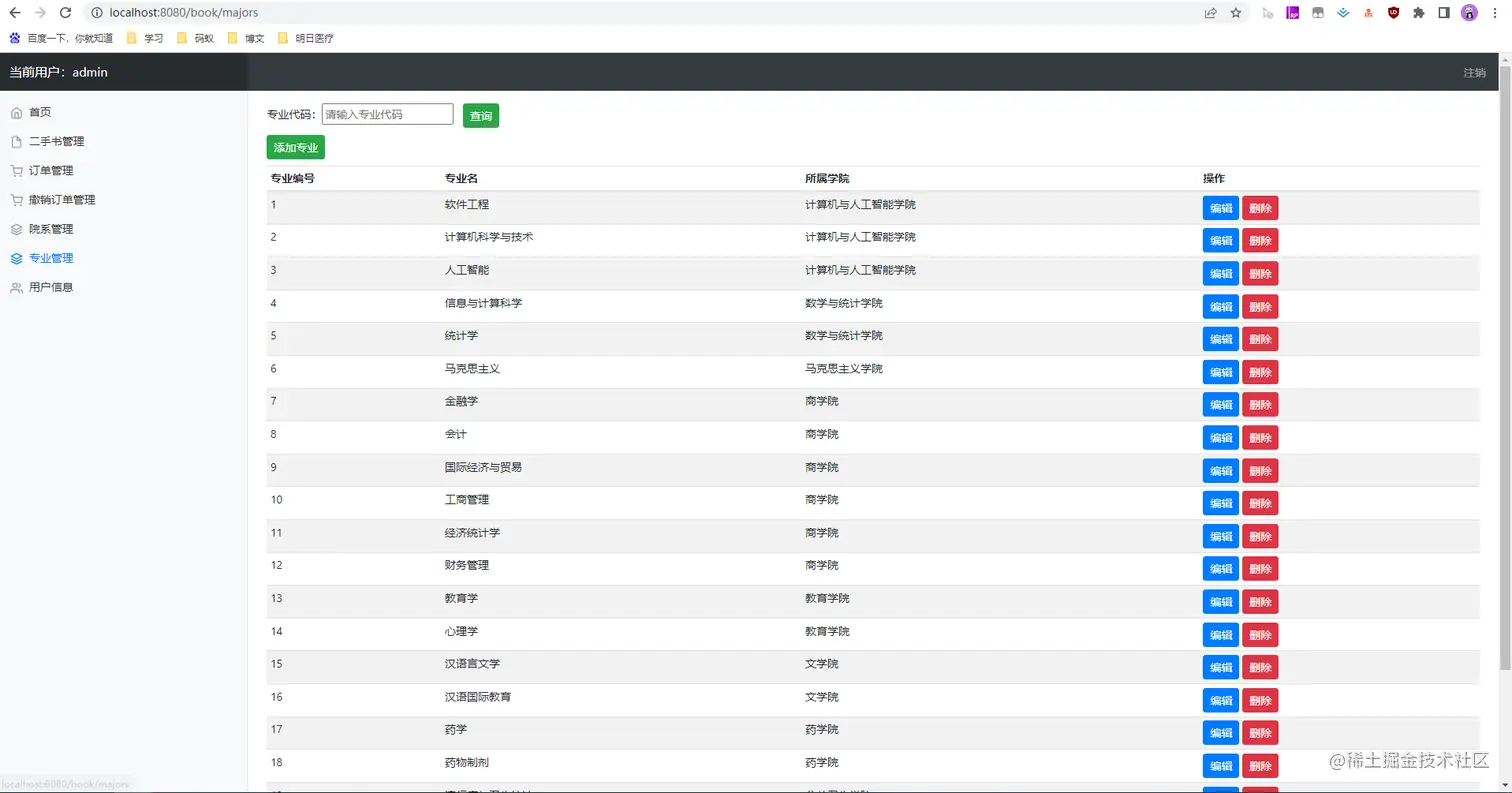1512x793 pixels.
Task: Open the gray extension icon beside RP
Action: (1318, 13)
